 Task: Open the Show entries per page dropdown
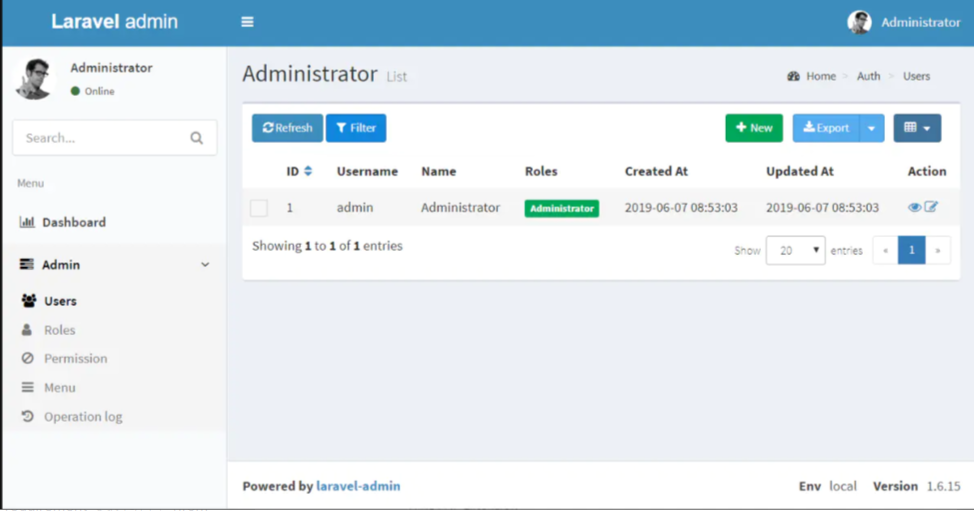tap(795, 250)
